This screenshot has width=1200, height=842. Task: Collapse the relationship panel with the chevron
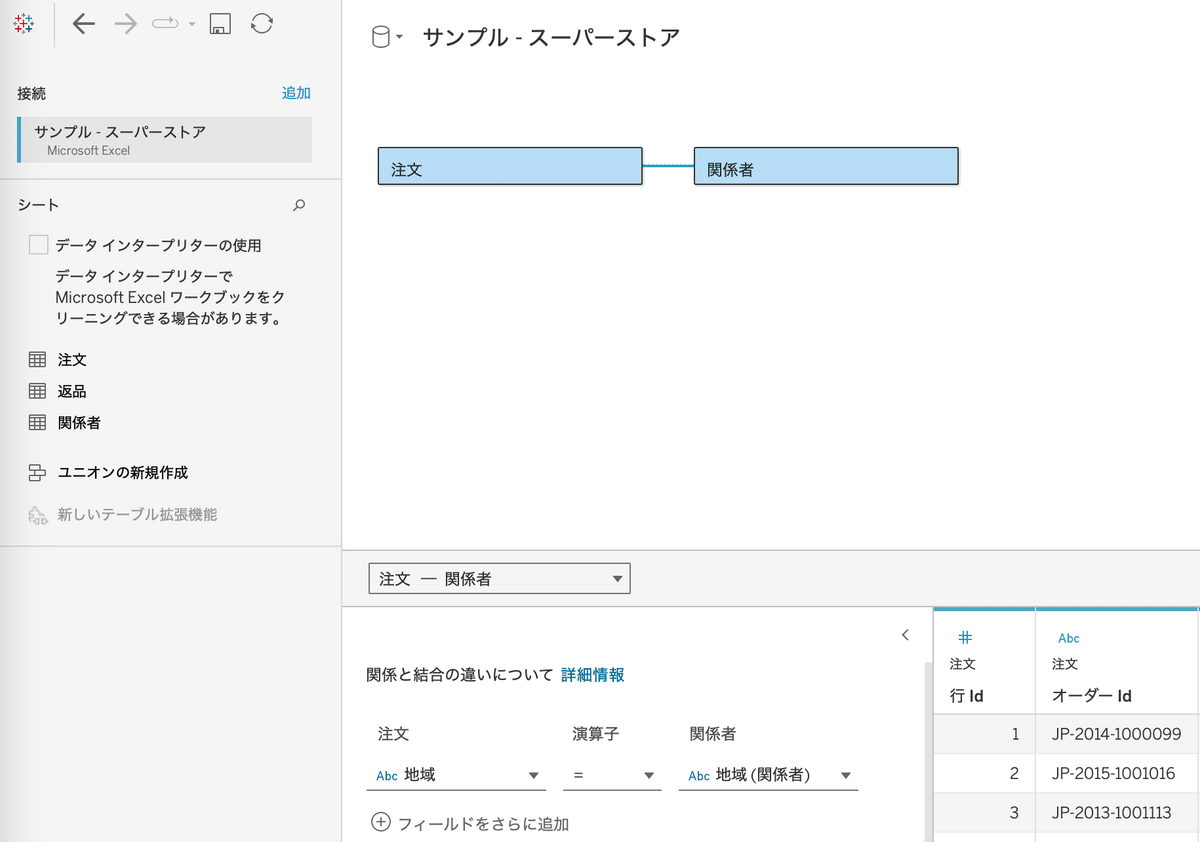tap(905, 634)
